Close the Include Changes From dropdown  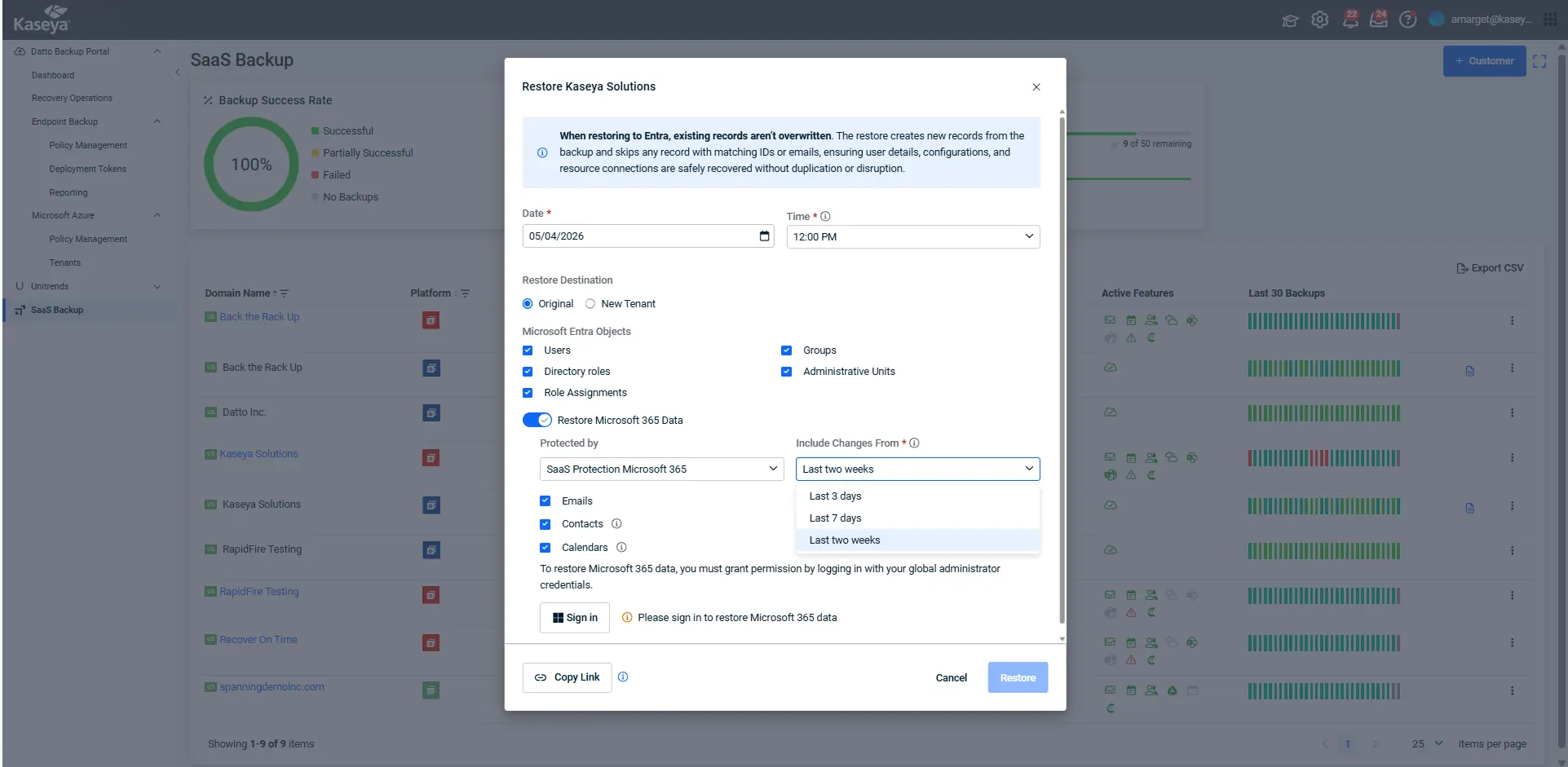click(x=918, y=469)
